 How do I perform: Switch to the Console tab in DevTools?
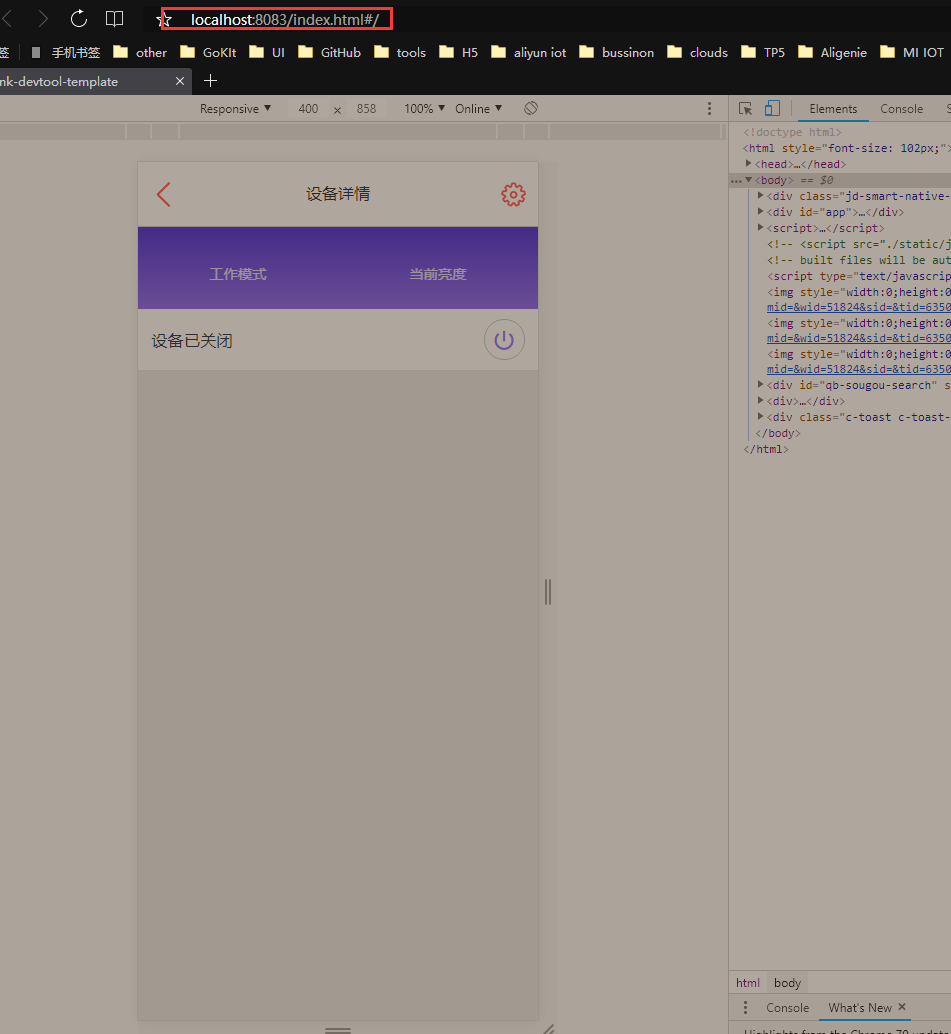click(x=901, y=108)
